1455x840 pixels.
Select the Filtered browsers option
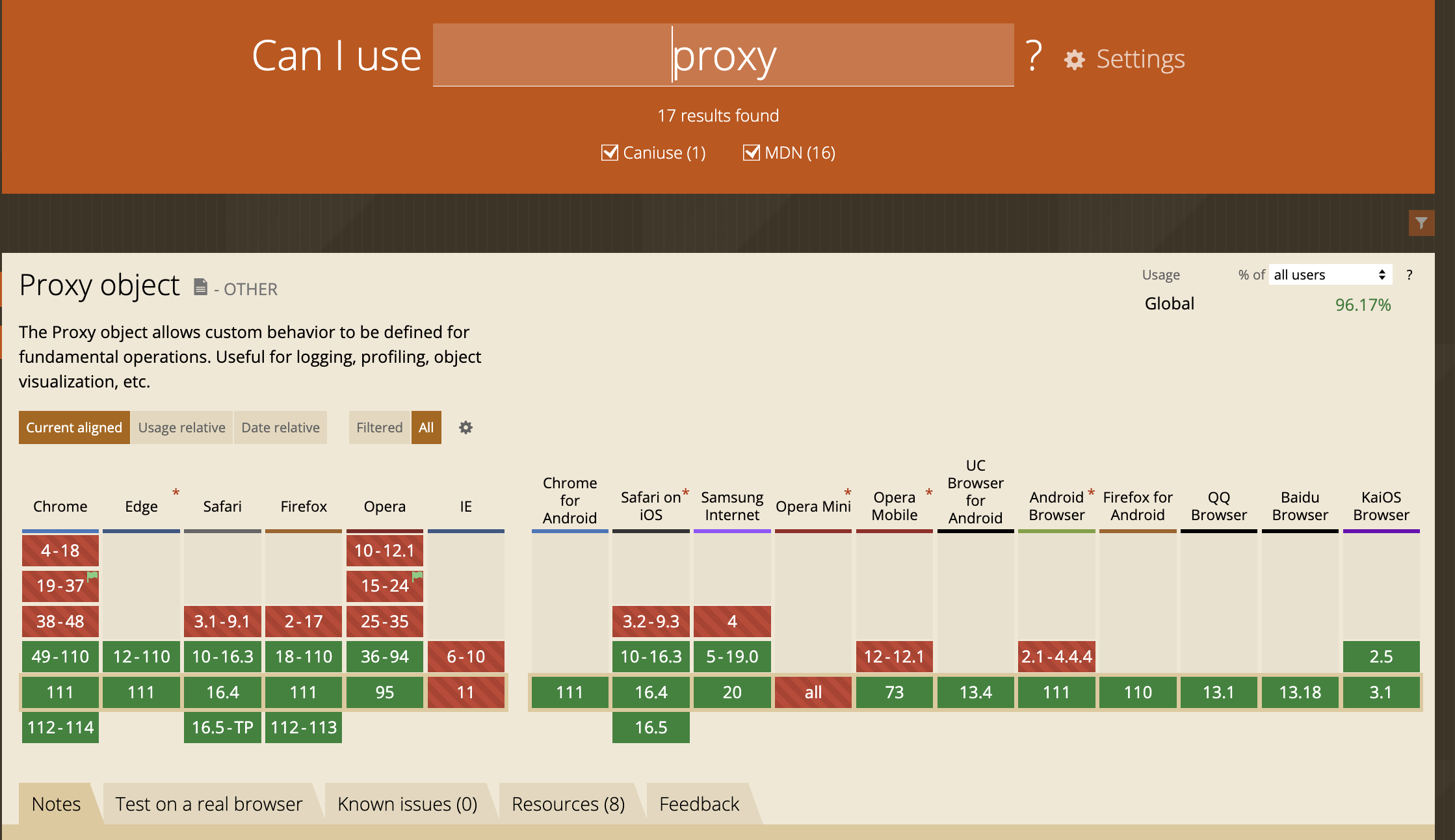(380, 427)
